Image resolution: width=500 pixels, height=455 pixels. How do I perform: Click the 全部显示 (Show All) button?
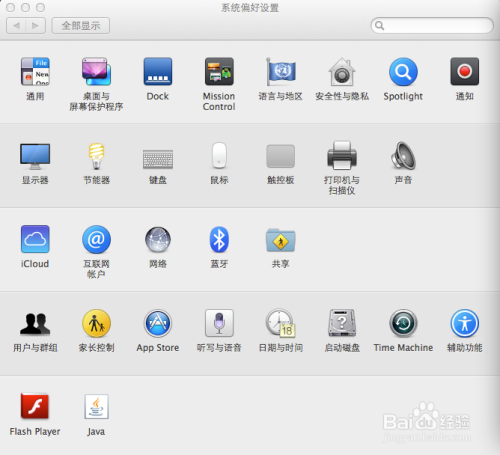[81, 26]
